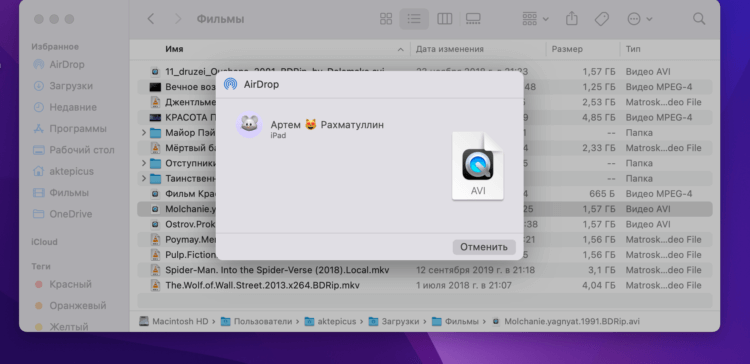Viewport: 750px width, 364px height.
Task: Open OneDrive in the sidebar
Action: (62, 214)
